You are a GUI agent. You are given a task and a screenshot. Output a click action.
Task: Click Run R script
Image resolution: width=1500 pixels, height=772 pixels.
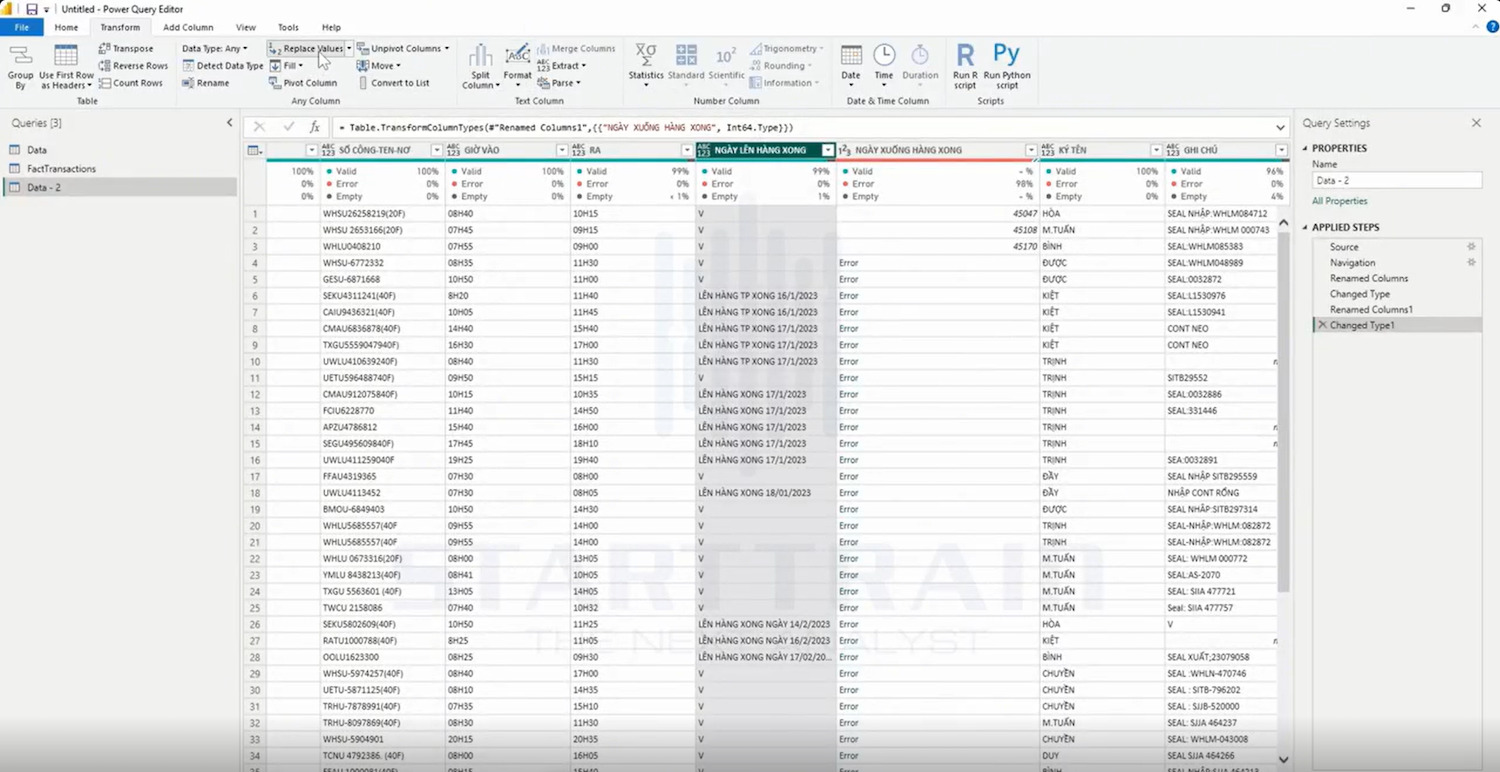tap(965, 66)
